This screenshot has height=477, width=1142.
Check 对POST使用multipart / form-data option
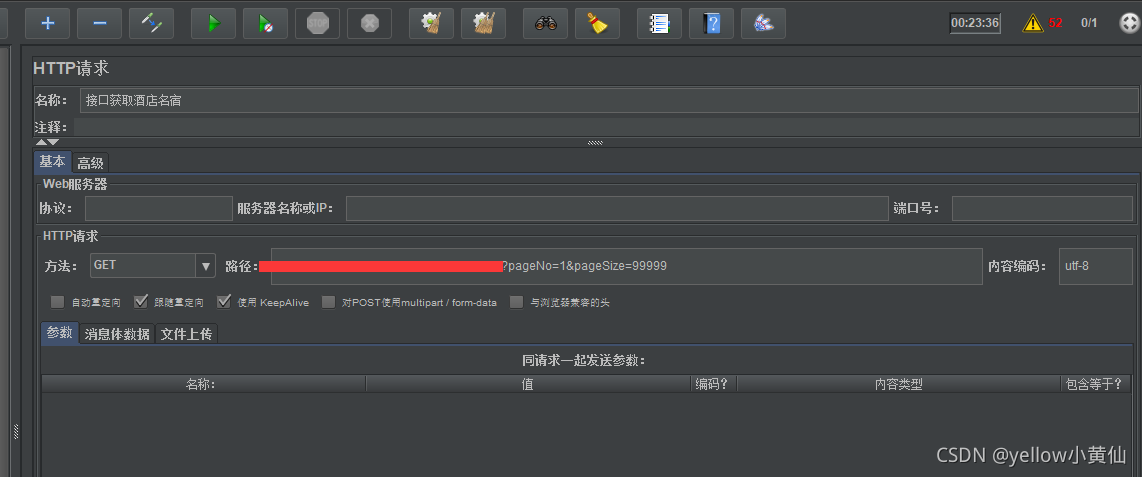click(x=328, y=302)
